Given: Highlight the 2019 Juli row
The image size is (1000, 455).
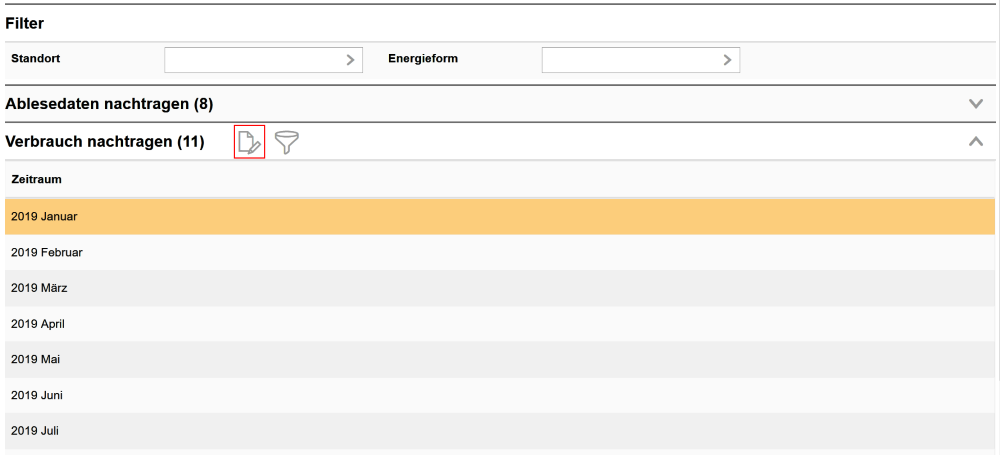Looking at the screenshot, I should click(36, 431).
